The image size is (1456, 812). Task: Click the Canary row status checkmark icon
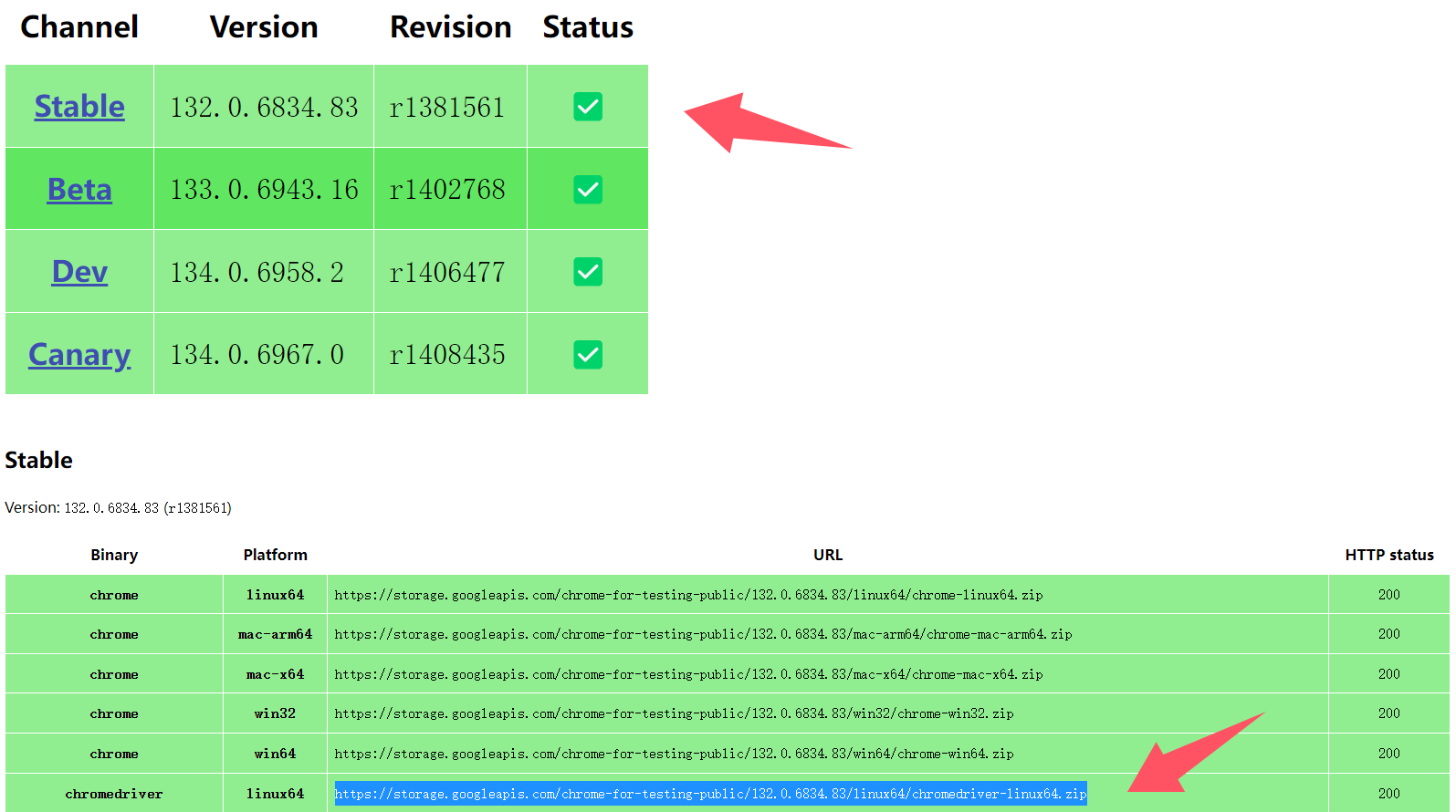tap(588, 355)
